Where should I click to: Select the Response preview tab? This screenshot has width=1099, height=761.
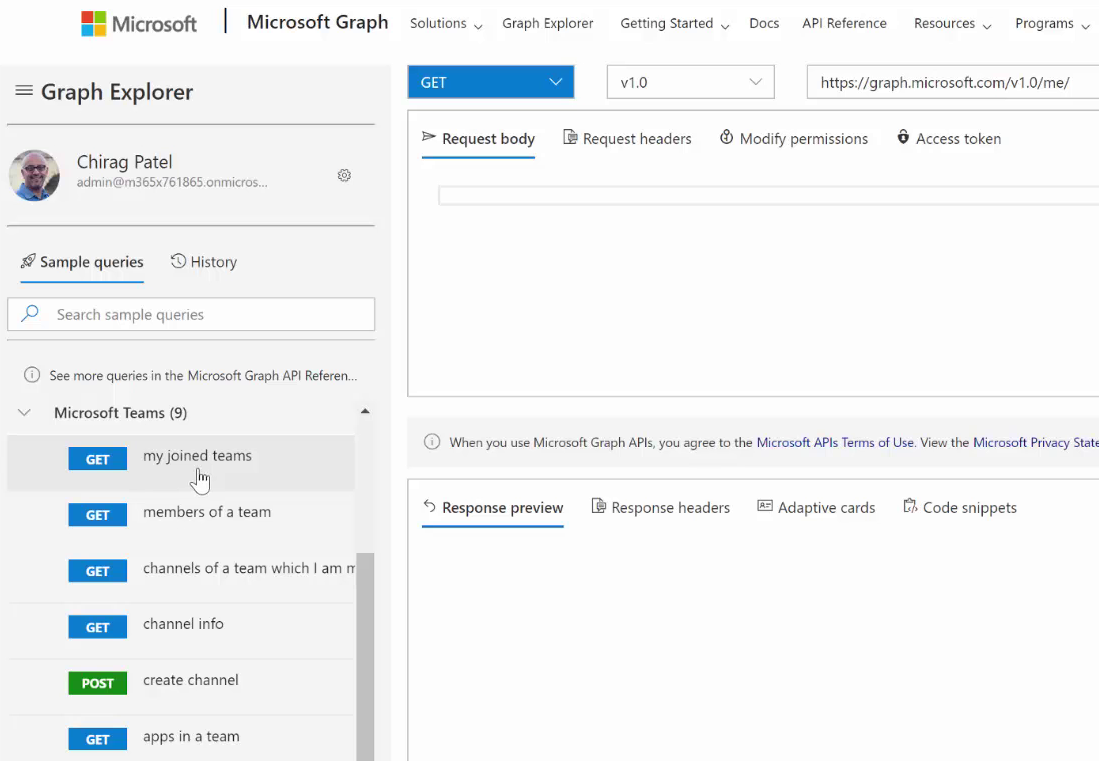[x=493, y=508]
